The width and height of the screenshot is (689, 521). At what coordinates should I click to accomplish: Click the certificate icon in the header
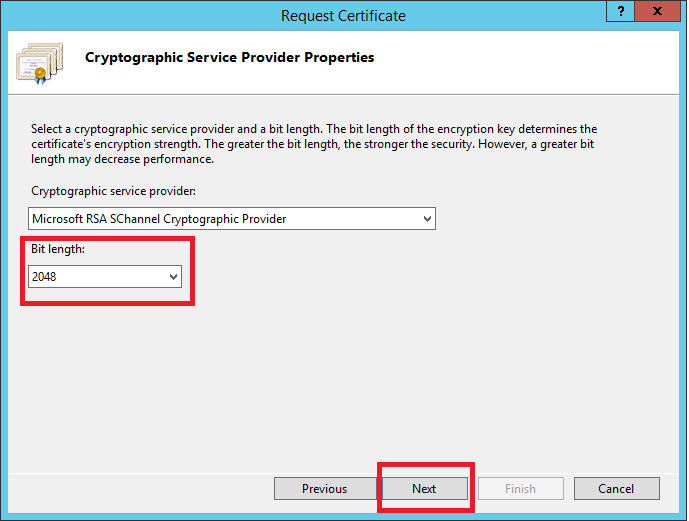coord(36,61)
